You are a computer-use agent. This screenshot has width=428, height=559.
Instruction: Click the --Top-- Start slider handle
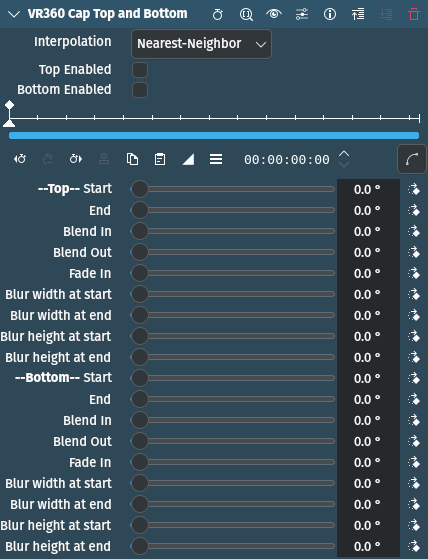point(140,189)
